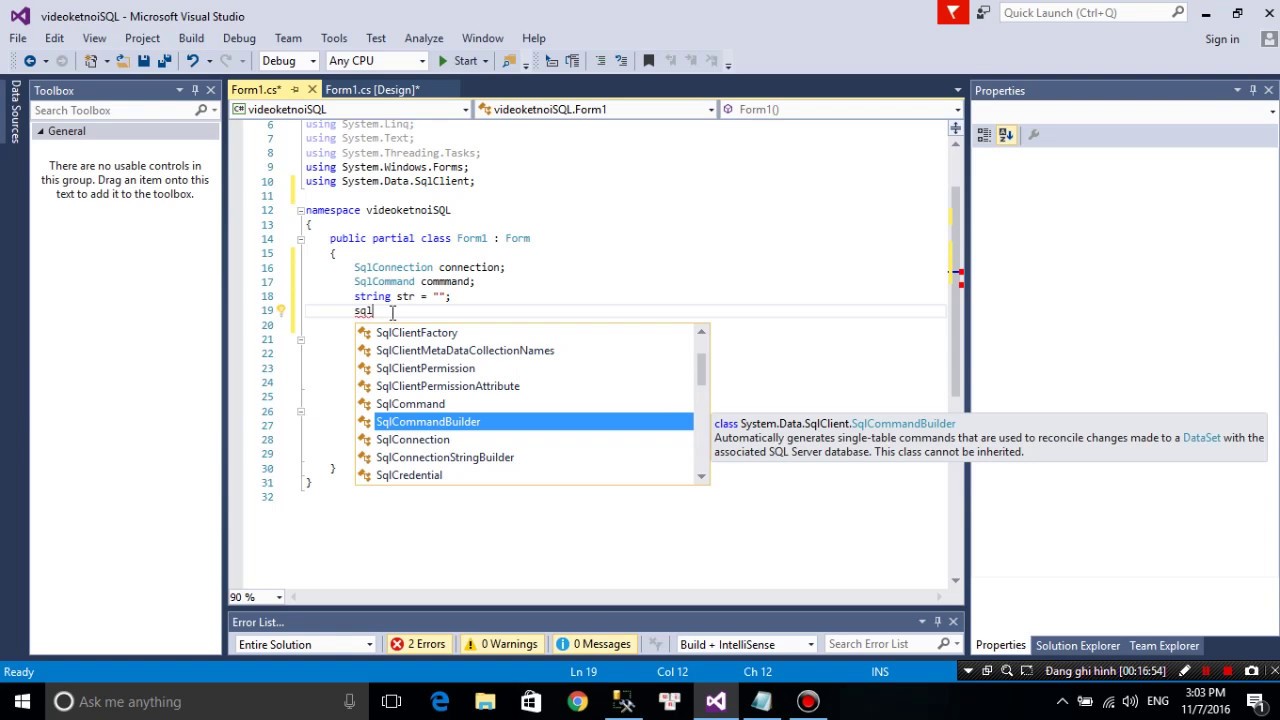
Task: Open Microsoft Edge from the taskbar
Action: (x=439, y=701)
